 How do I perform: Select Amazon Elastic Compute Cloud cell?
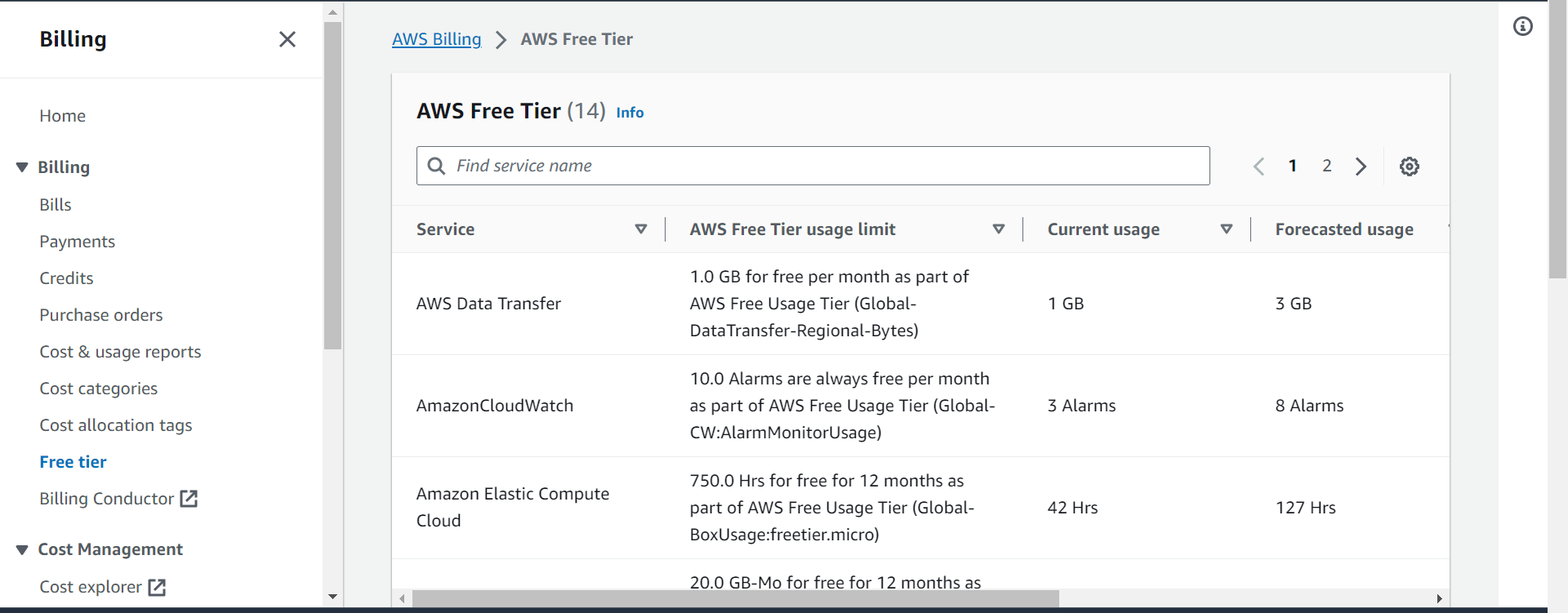(x=513, y=508)
